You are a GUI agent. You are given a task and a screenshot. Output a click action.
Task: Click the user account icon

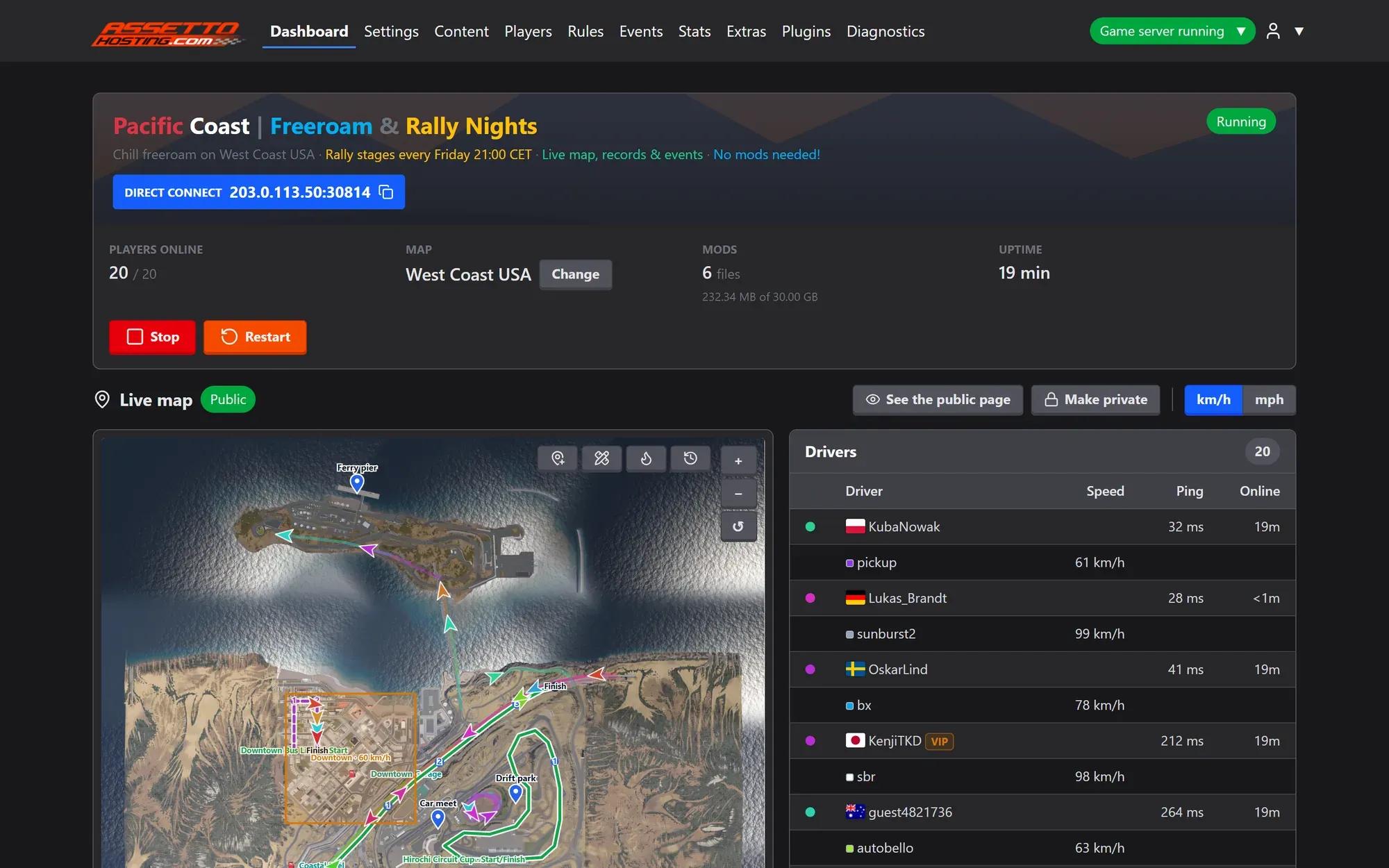tap(1273, 31)
